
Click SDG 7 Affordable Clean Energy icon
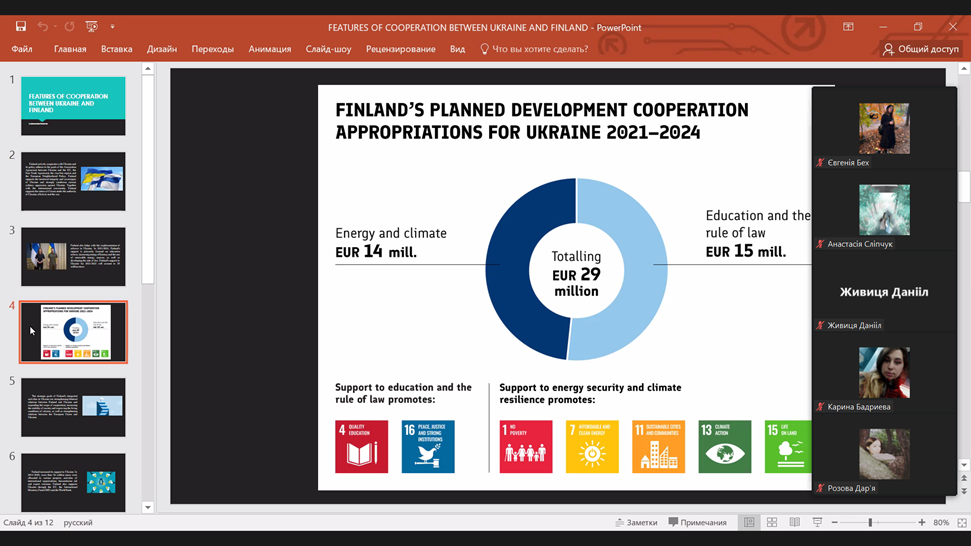tap(592, 447)
